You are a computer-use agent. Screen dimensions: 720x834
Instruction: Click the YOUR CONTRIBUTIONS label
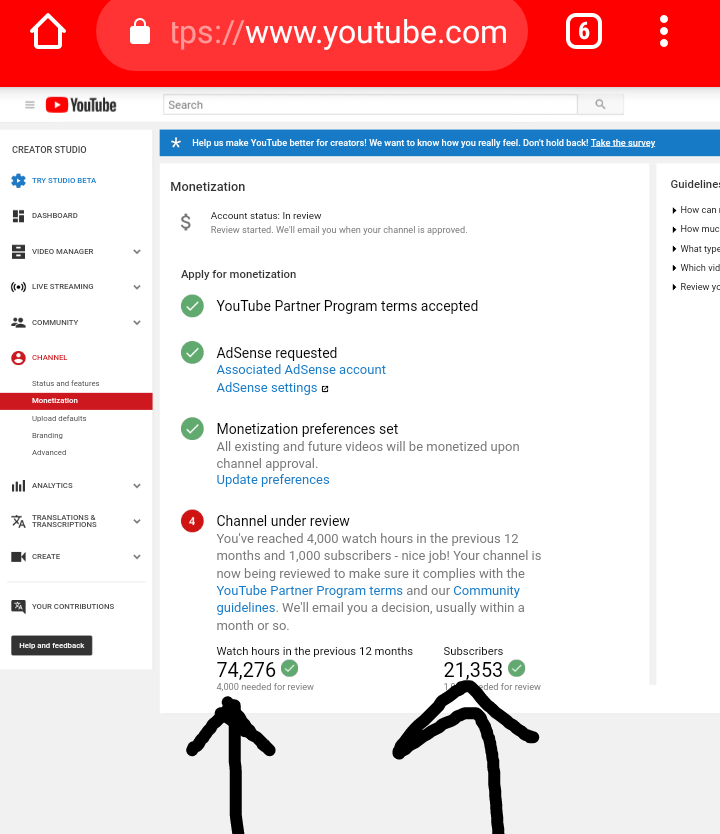(73, 606)
